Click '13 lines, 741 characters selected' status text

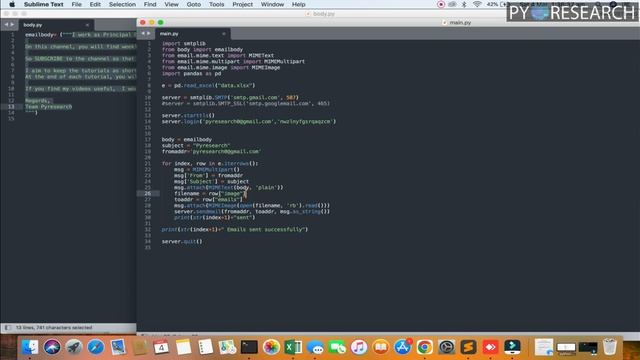point(54,327)
